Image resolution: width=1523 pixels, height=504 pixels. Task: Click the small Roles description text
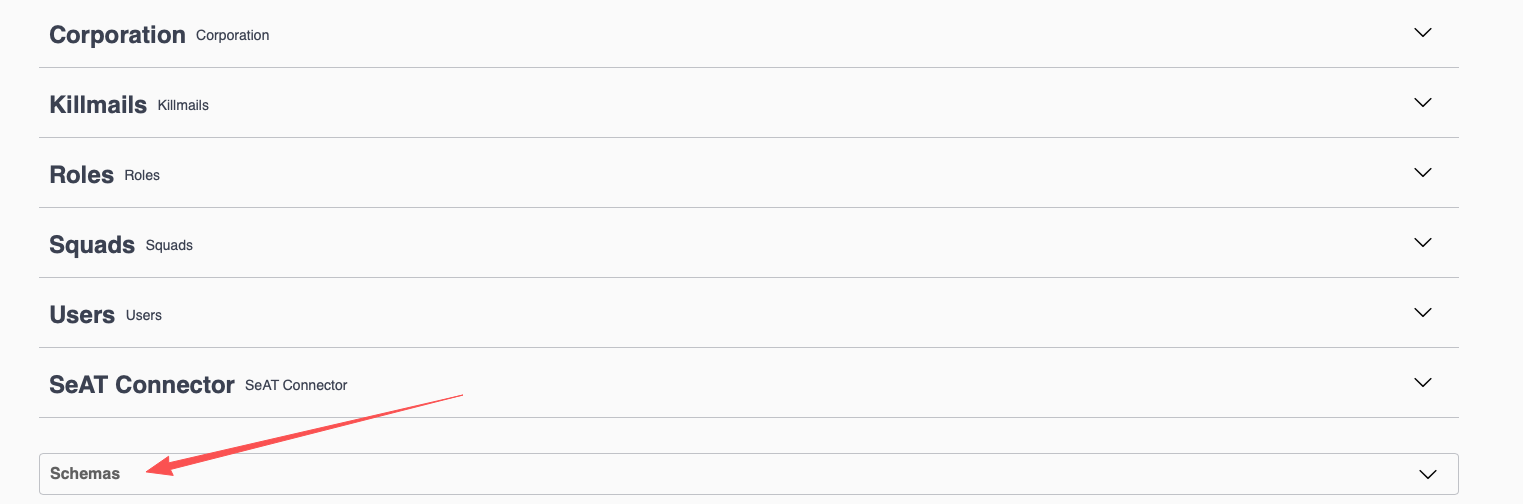click(142, 175)
